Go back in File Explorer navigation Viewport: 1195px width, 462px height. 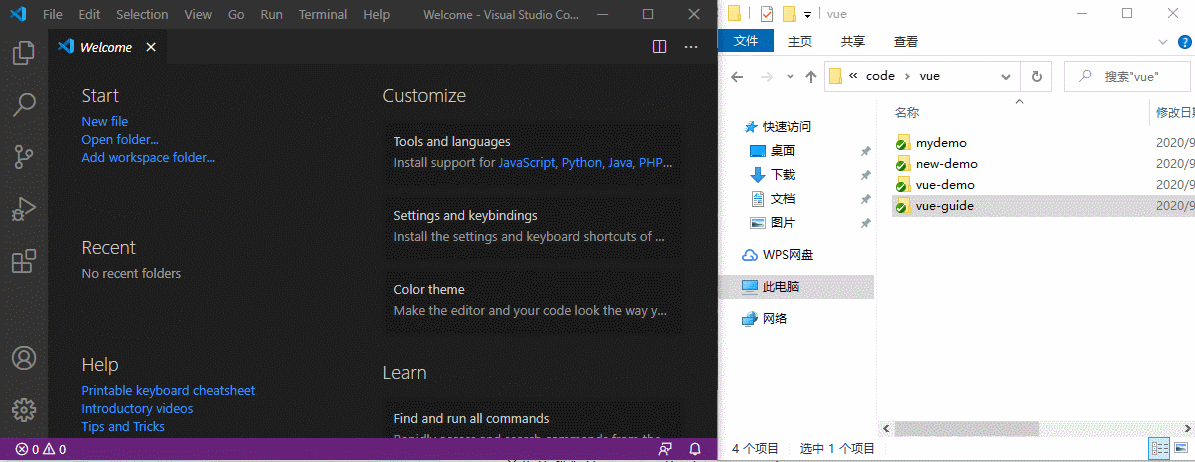(x=737, y=76)
